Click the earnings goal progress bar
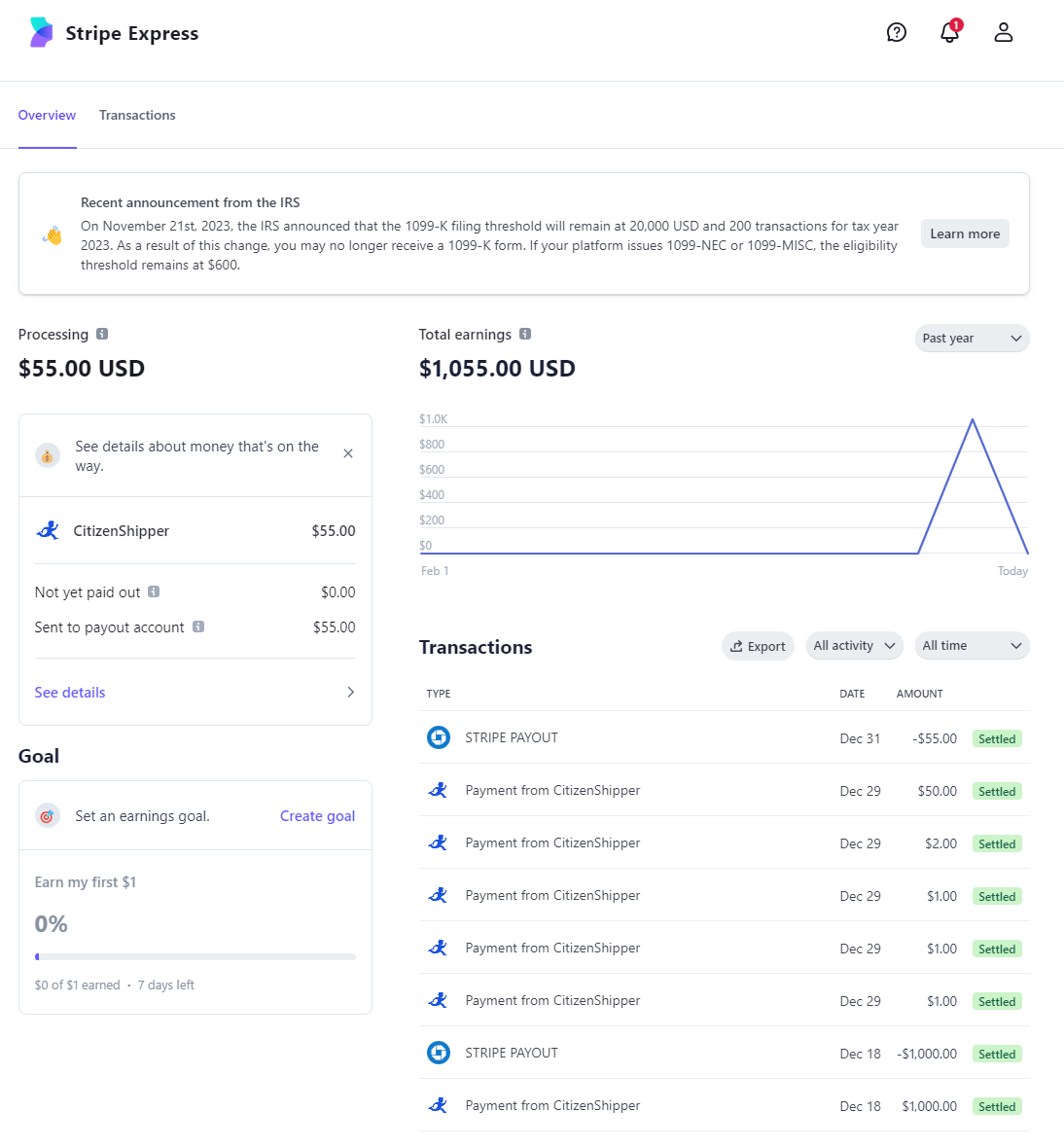The width and height of the screenshot is (1064, 1147). point(195,957)
